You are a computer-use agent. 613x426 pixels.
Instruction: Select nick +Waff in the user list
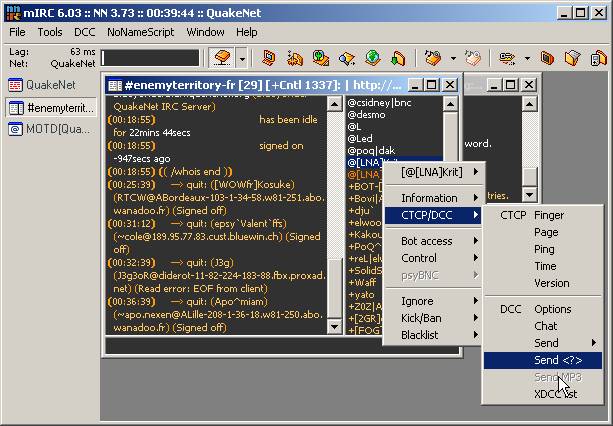[x=362, y=283]
